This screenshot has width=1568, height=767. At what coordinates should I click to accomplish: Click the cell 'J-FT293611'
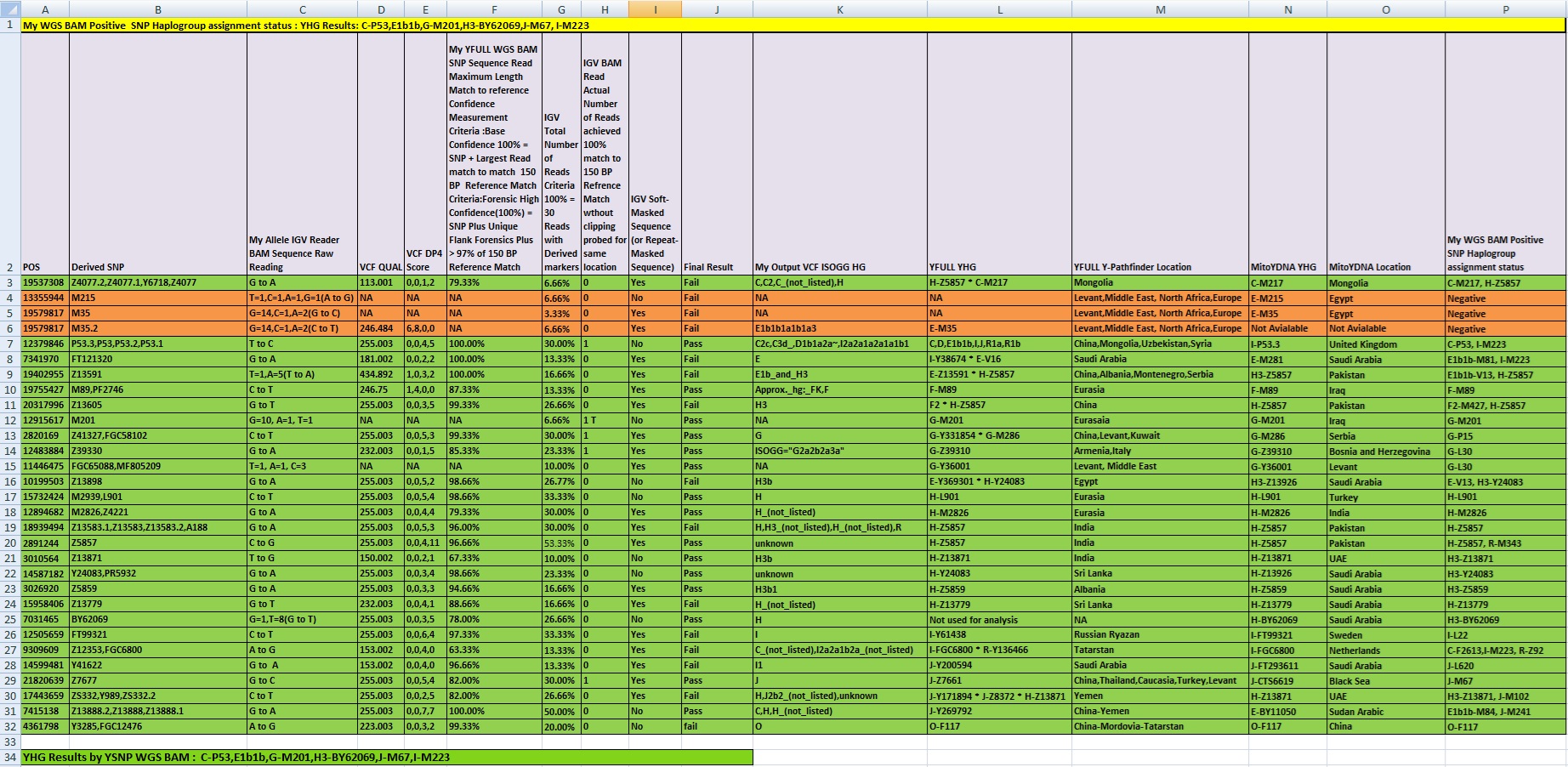pos(1287,665)
